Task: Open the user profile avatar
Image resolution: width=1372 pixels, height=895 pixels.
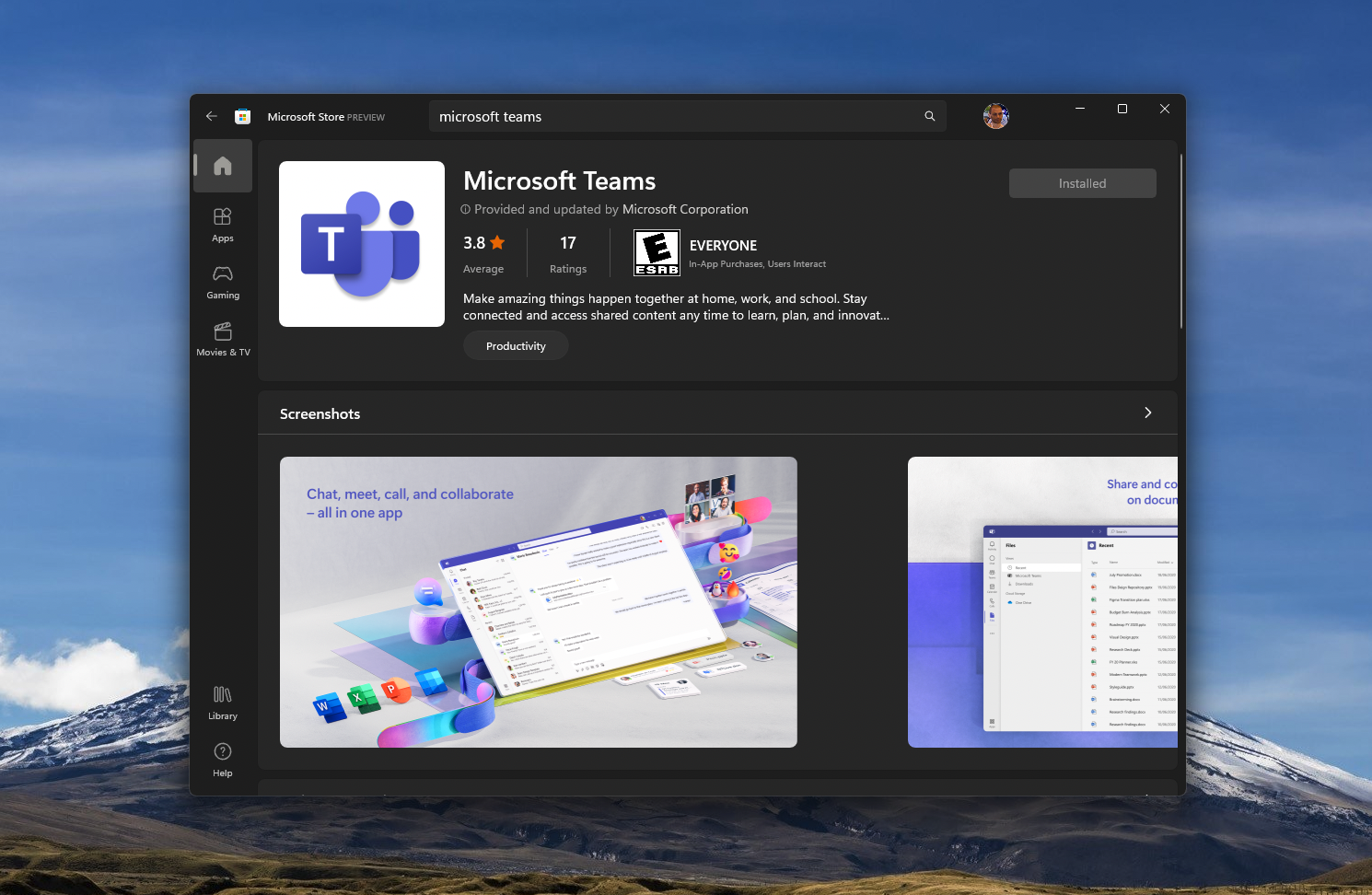Action: pos(995,116)
